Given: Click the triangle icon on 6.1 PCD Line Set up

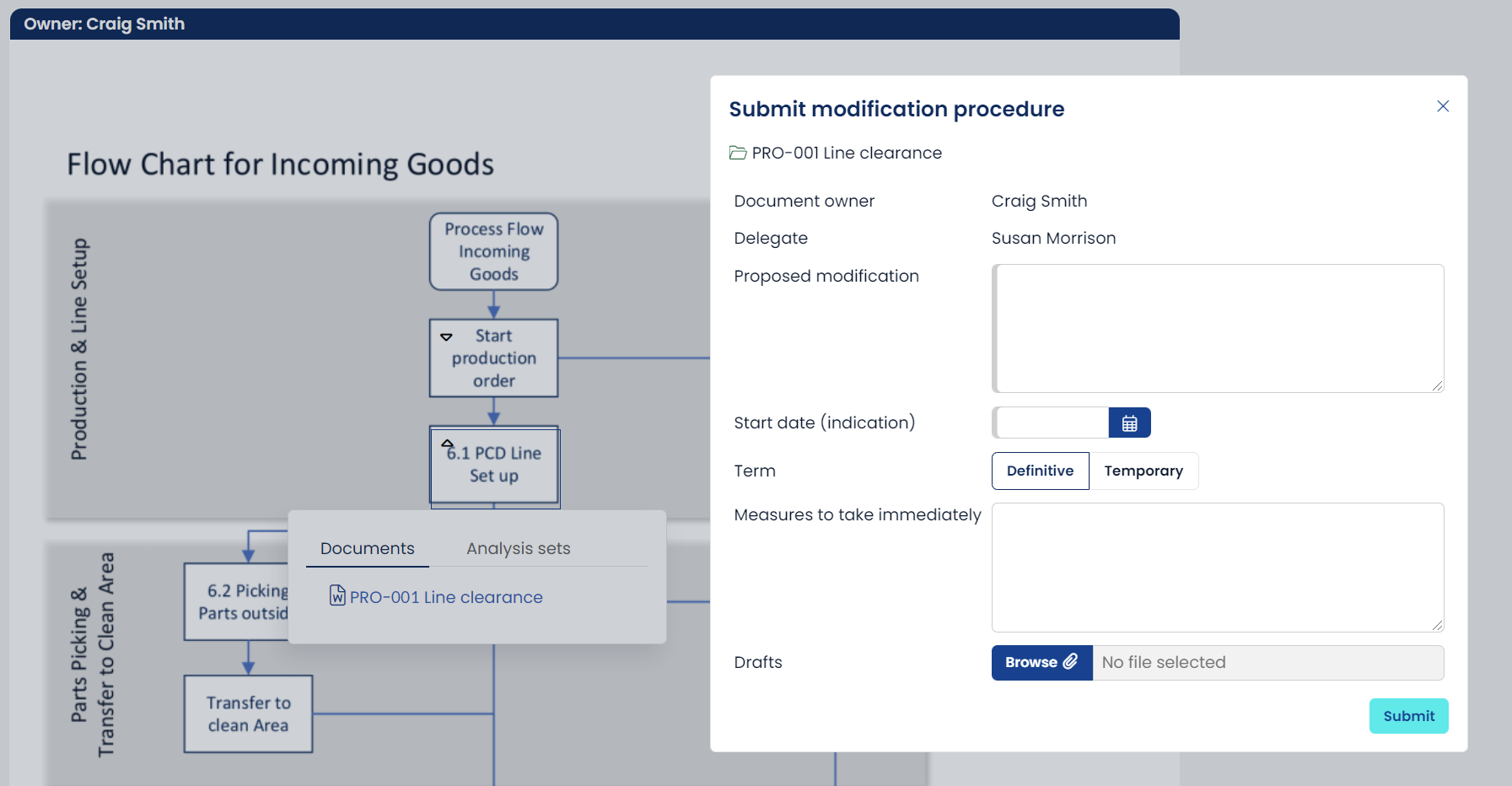Looking at the screenshot, I should click(447, 442).
